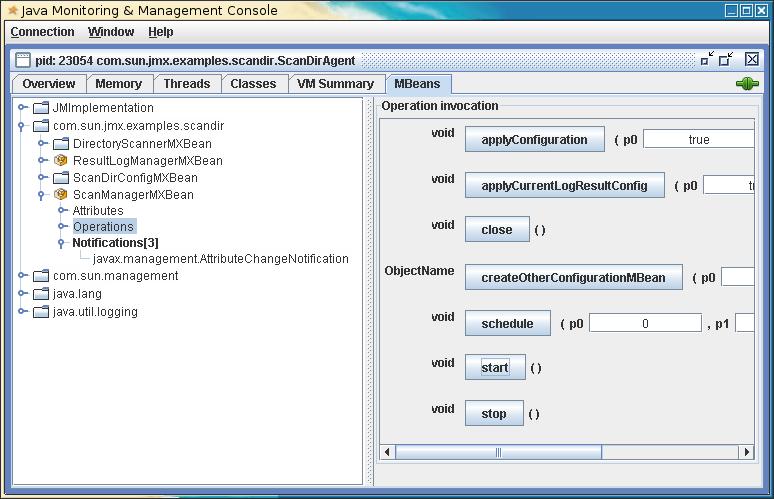This screenshot has width=774, height=499.
Task: Click the stop operation button
Action: click(x=494, y=413)
